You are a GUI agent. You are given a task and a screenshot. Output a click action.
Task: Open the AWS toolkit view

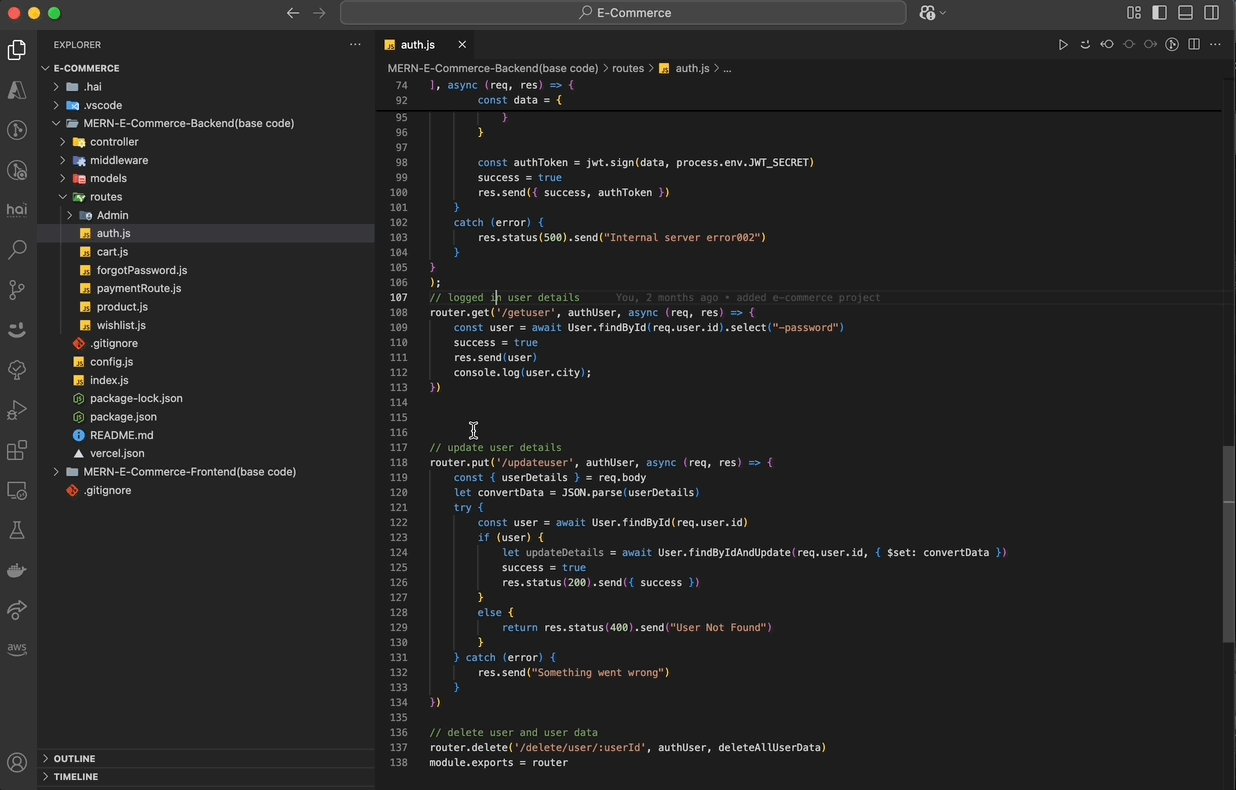pyautogui.click(x=17, y=649)
